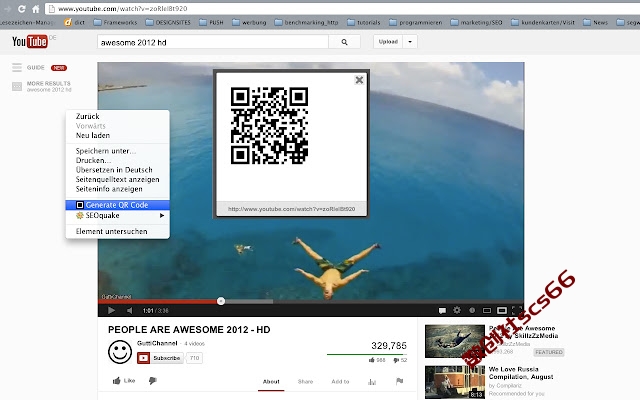Screen dimensions: 640x400
Task: Focus the search field with awesome 2012 hd
Action: [213, 42]
